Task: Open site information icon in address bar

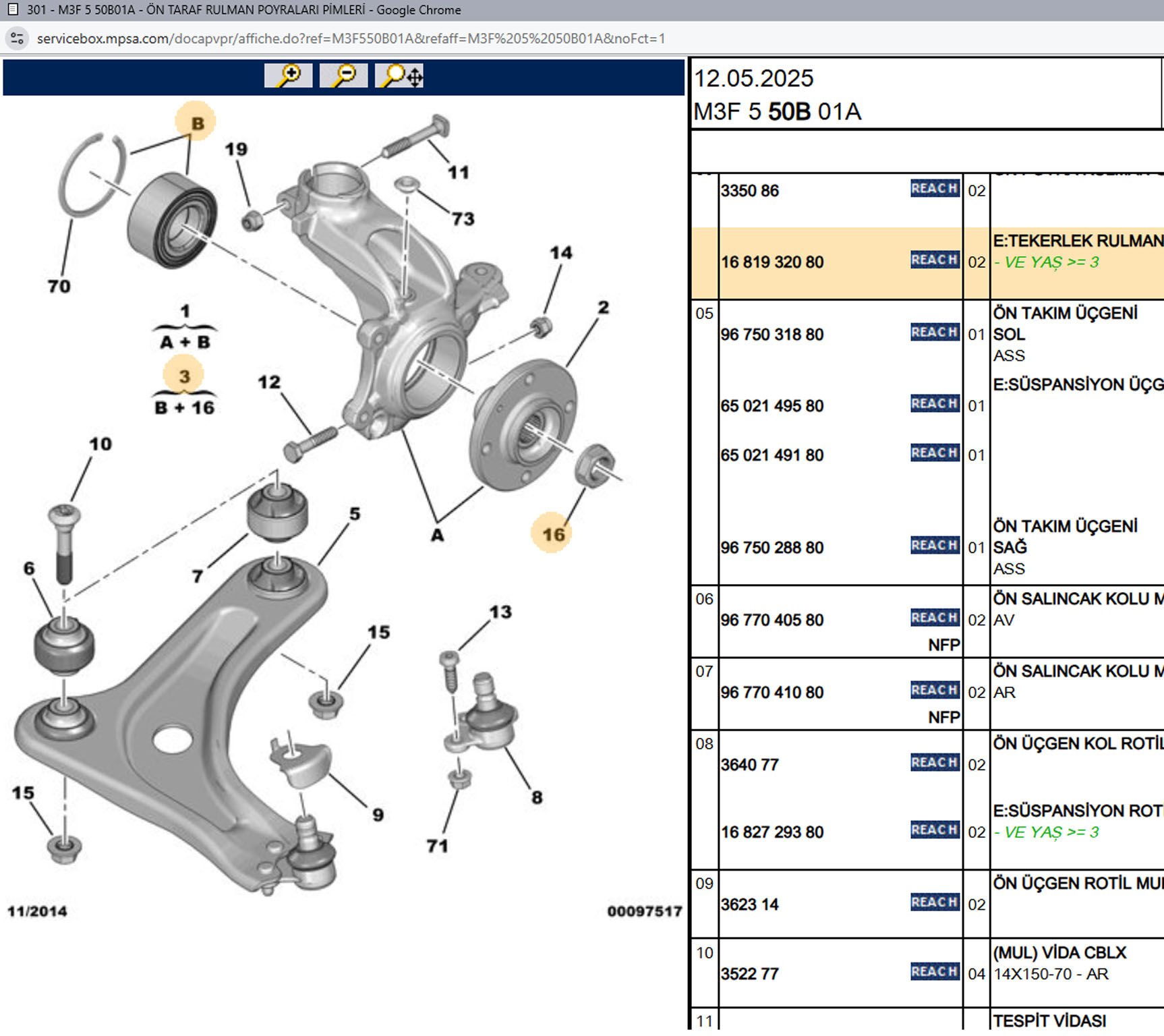Action: tap(18, 38)
